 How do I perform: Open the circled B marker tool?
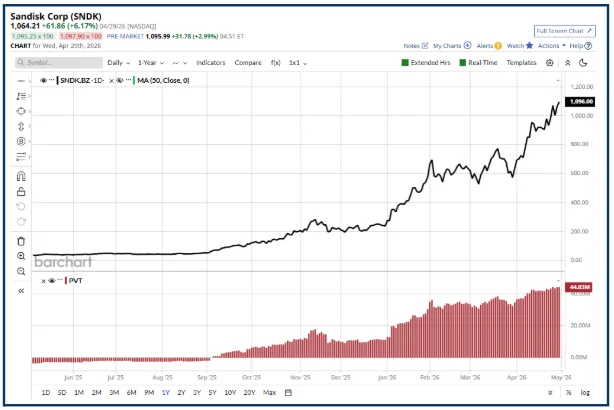pyautogui.click(x=21, y=141)
